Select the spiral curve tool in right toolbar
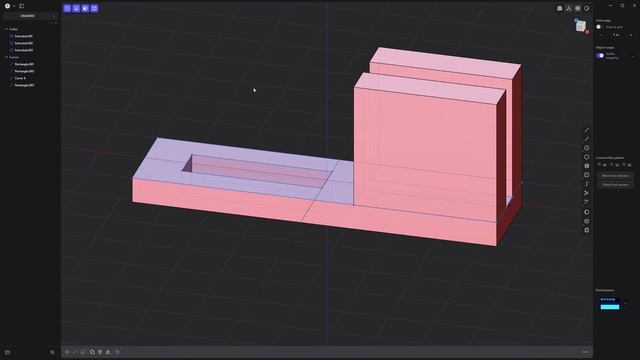 tap(587, 184)
